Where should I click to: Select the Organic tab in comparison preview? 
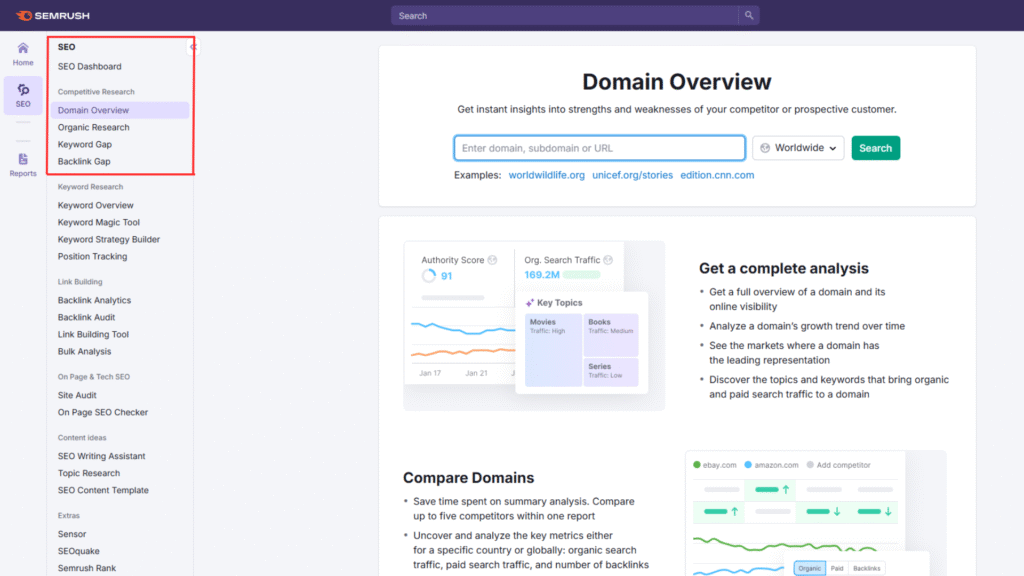tap(809, 568)
